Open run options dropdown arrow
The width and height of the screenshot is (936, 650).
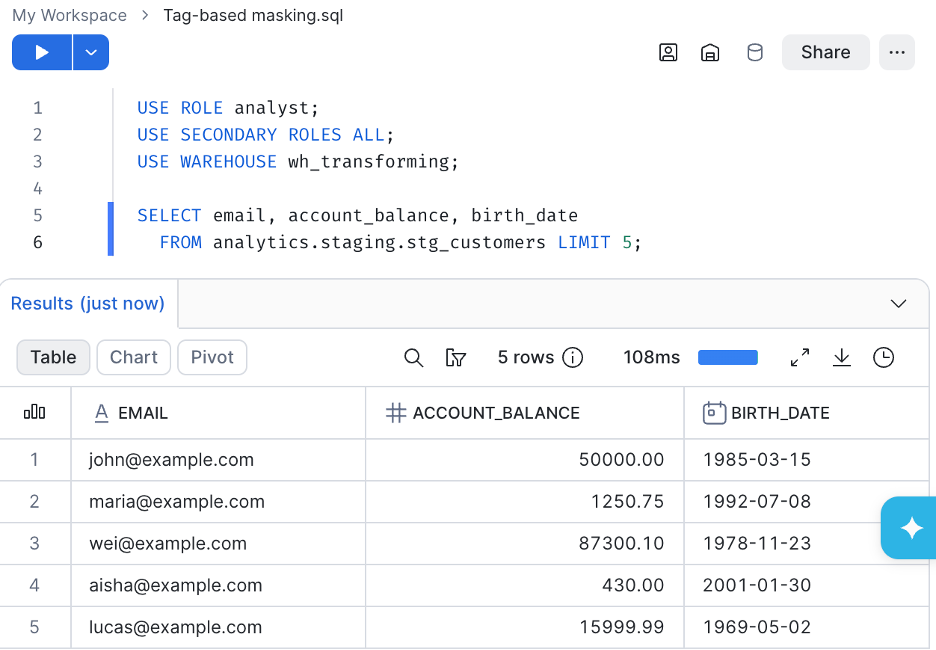91,53
